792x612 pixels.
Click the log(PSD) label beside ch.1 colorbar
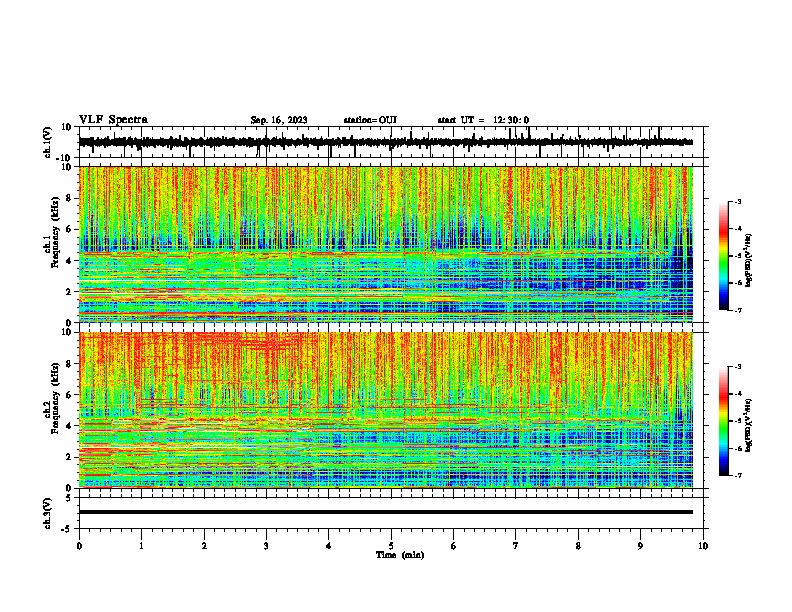coord(749,261)
